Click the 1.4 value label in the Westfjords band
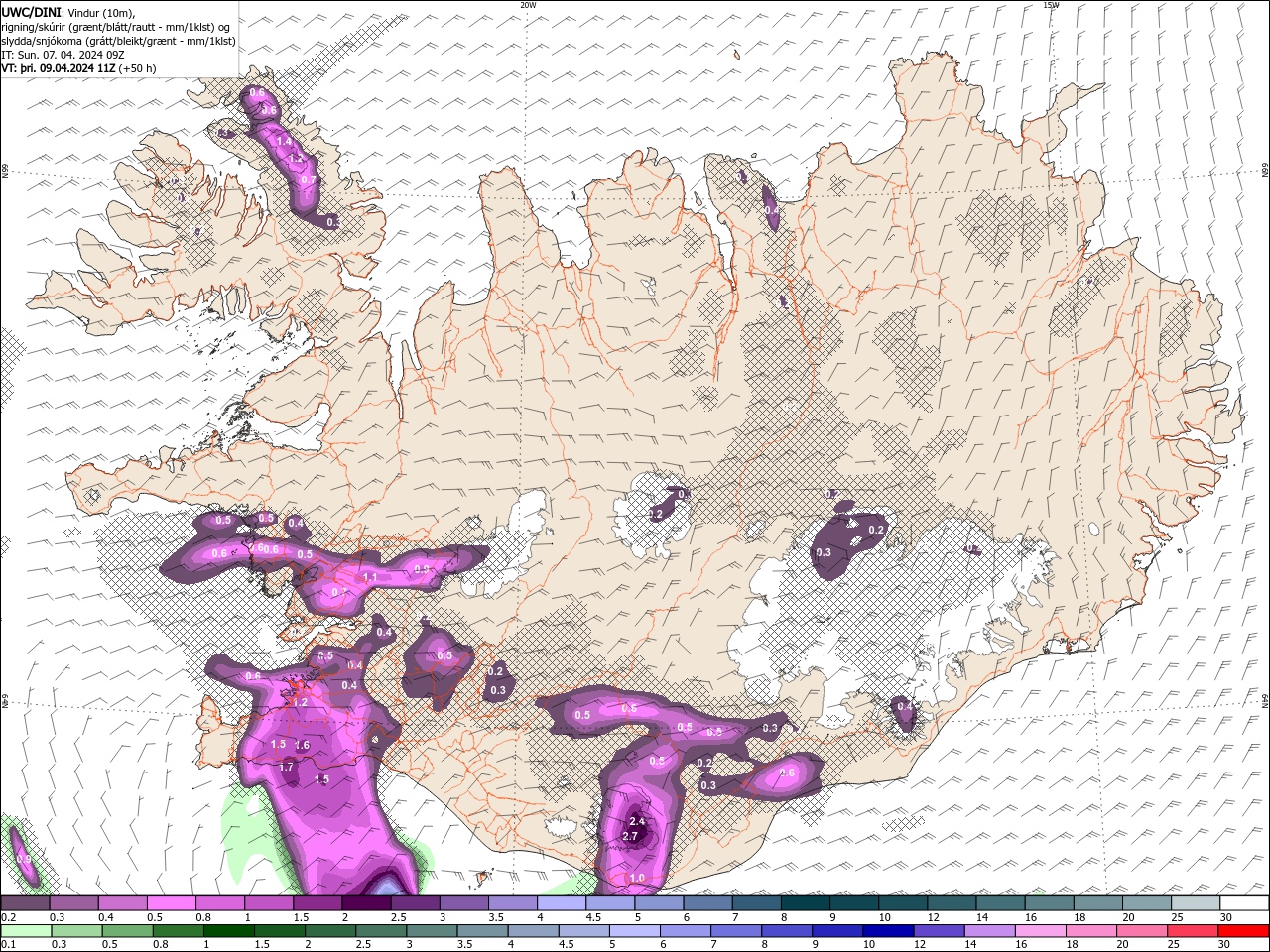The height and width of the screenshot is (952, 1270). [284, 142]
